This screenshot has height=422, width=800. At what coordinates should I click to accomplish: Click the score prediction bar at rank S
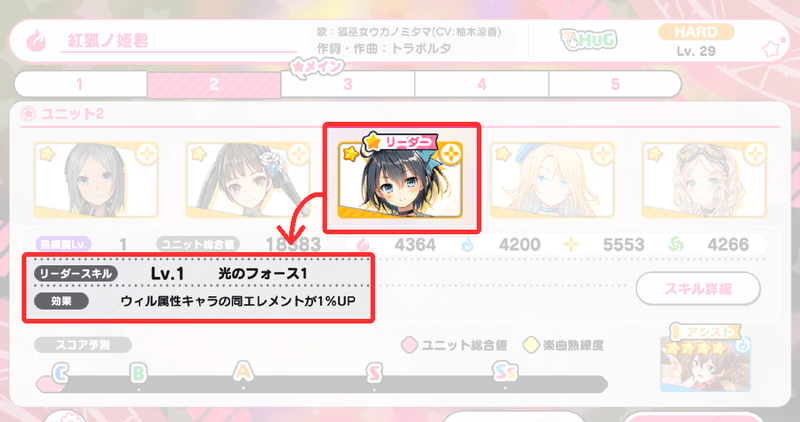pos(374,384)
